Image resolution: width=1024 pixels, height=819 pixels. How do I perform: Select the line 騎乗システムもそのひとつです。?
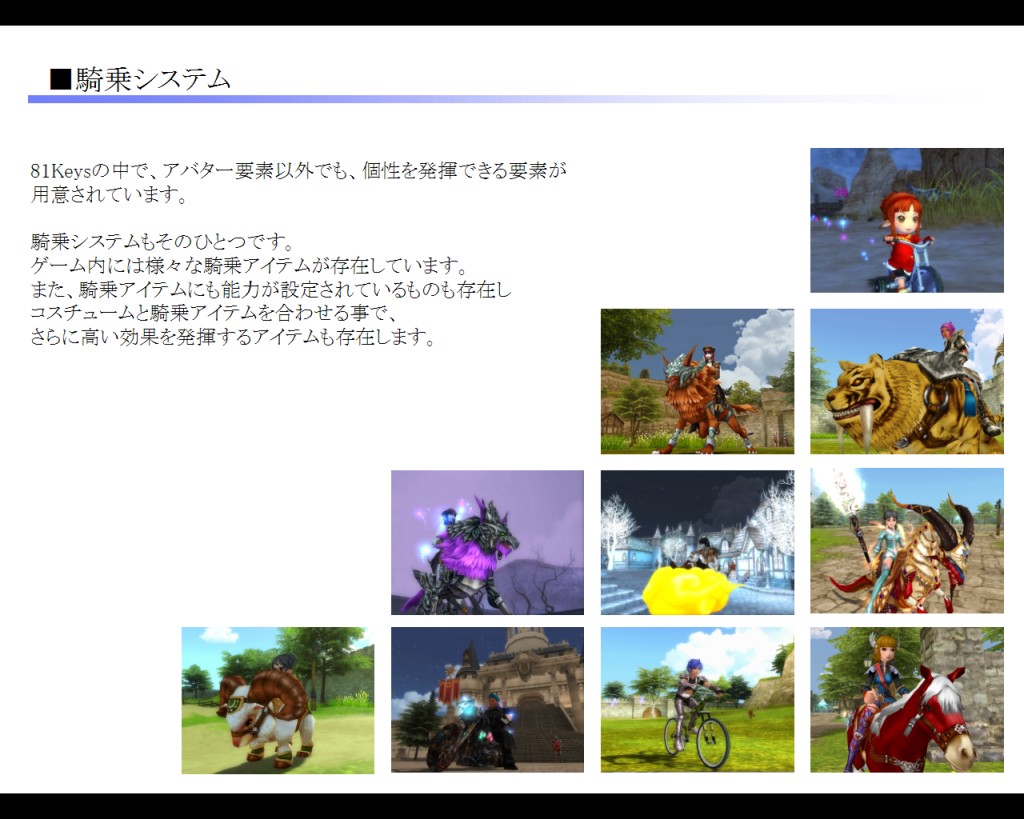click(x=162, y=242)
